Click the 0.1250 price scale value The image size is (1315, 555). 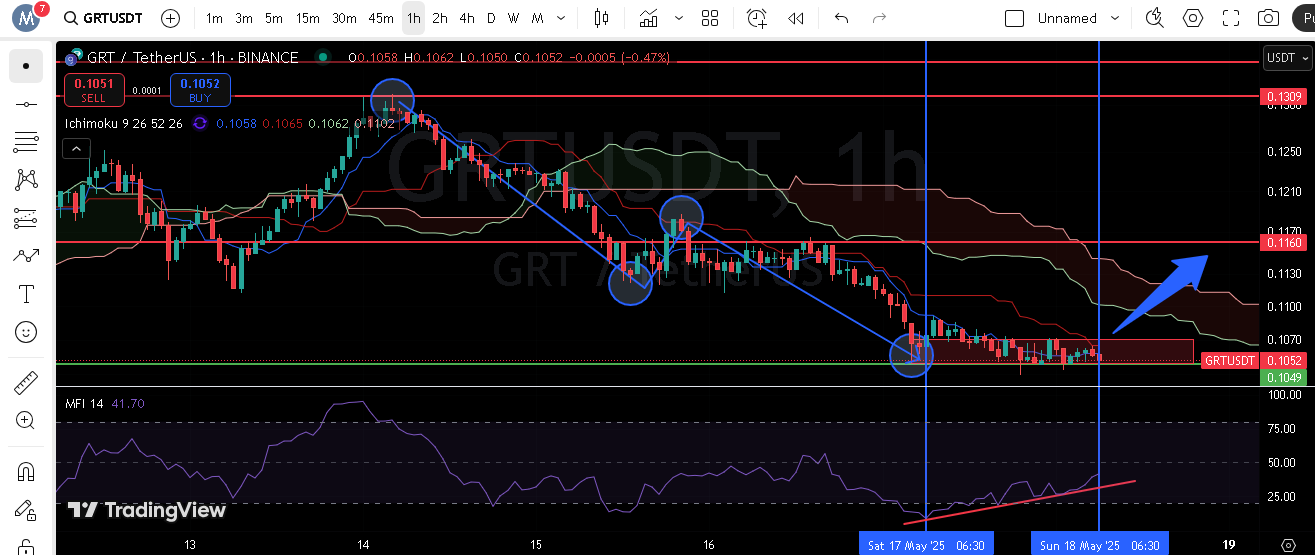(x=1284, y=152)
